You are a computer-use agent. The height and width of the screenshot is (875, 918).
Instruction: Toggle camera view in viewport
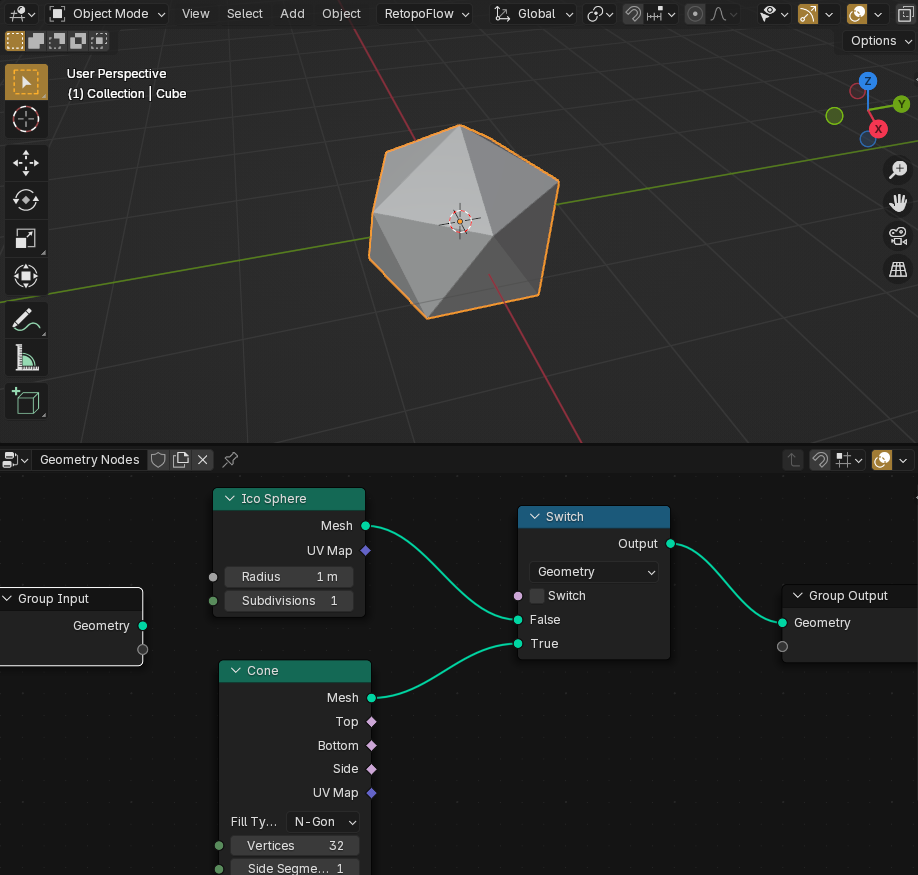[x=898, y=237]
